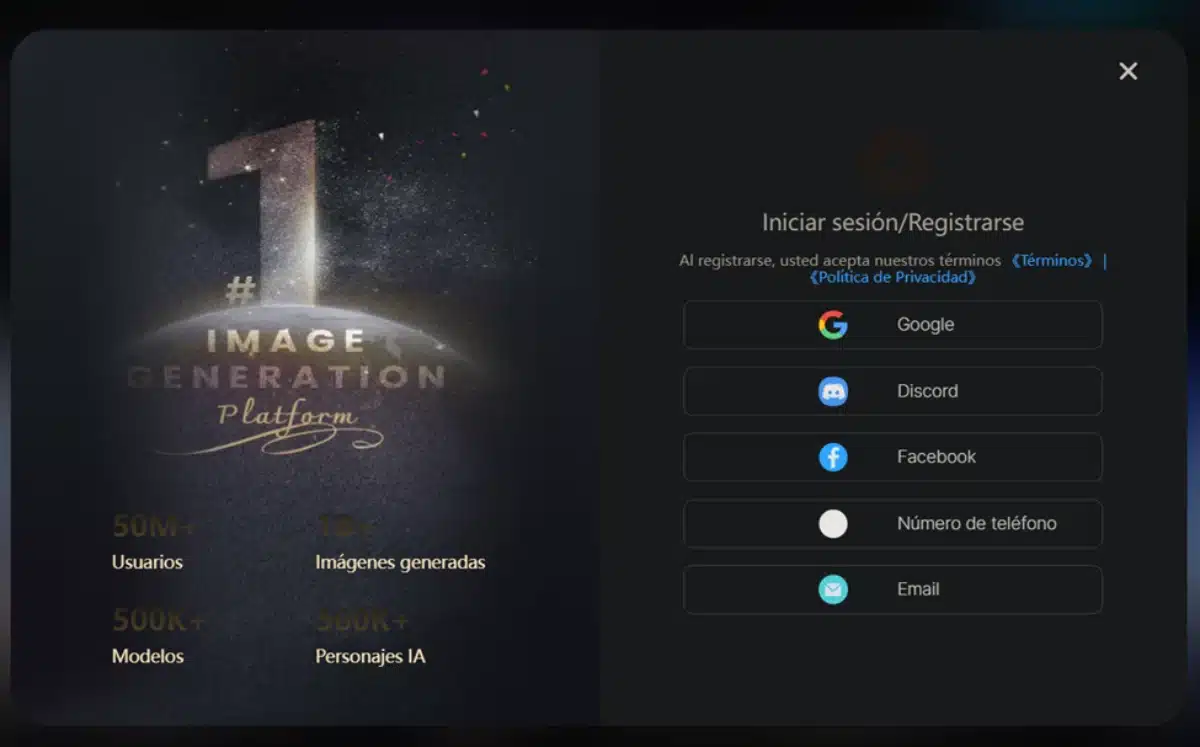The height and width of the screenshot is (747, 1200).
Task: Click the Personajes IA statistic label
Action: [x=370, y=656]
